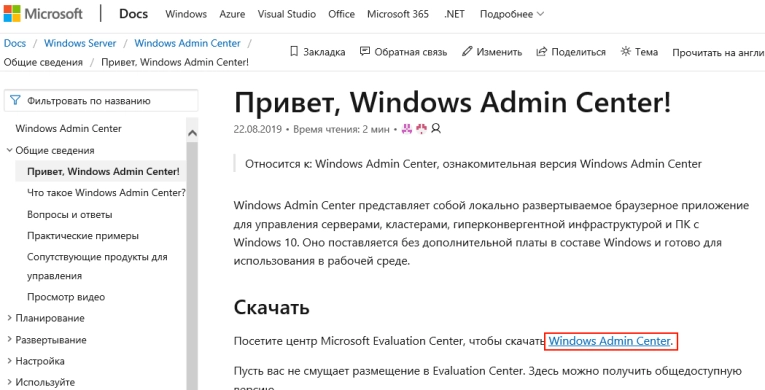Open Что такое Windows Admin Center?
The image size is (765, 390).
tap(106, 193)
